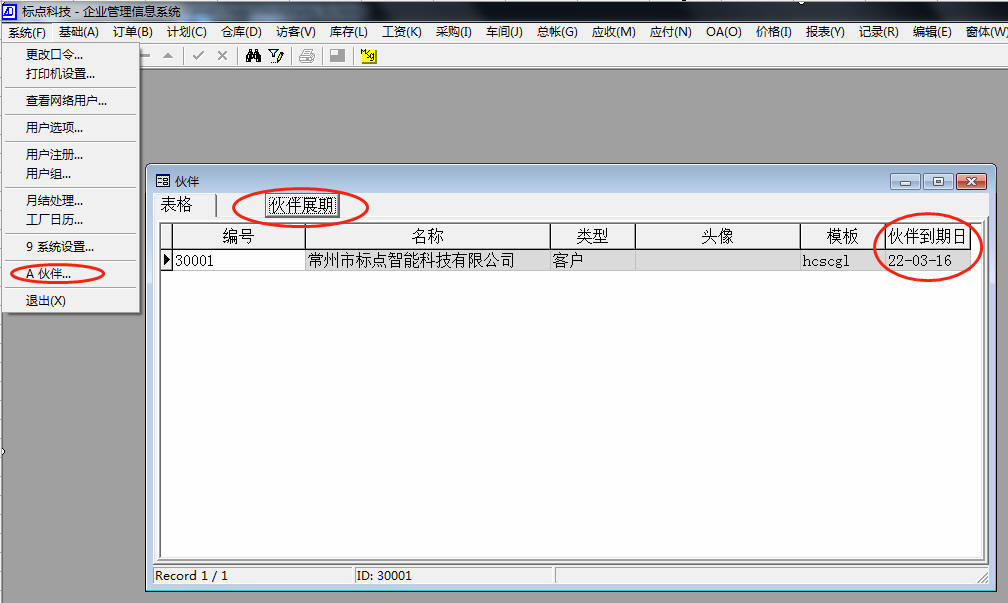The height and width of the screenshot is (603, 1008).
Task: Select 更改口令 from the system menu
Action: [54, 54]
